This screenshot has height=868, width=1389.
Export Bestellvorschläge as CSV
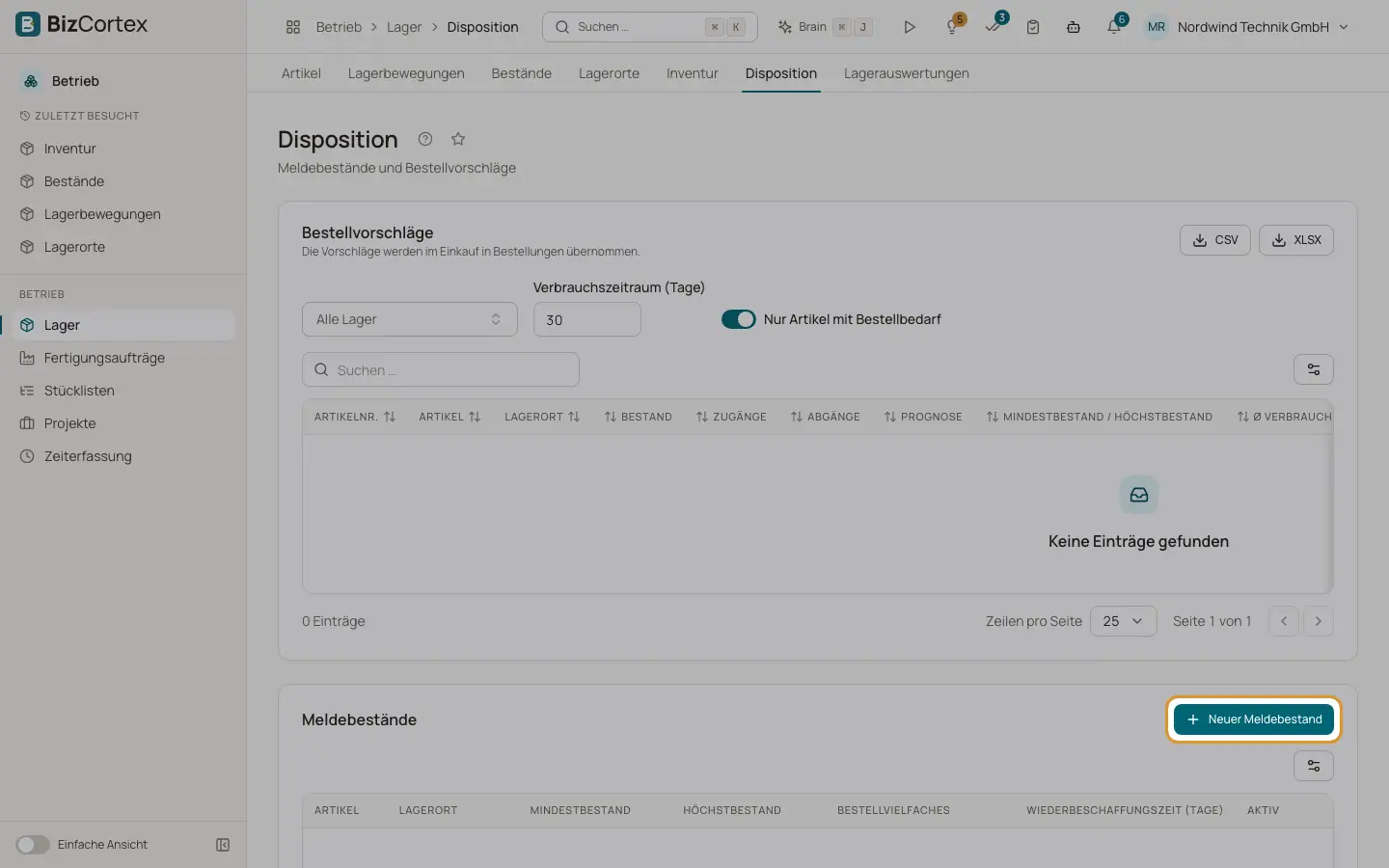click(1215, 240)
